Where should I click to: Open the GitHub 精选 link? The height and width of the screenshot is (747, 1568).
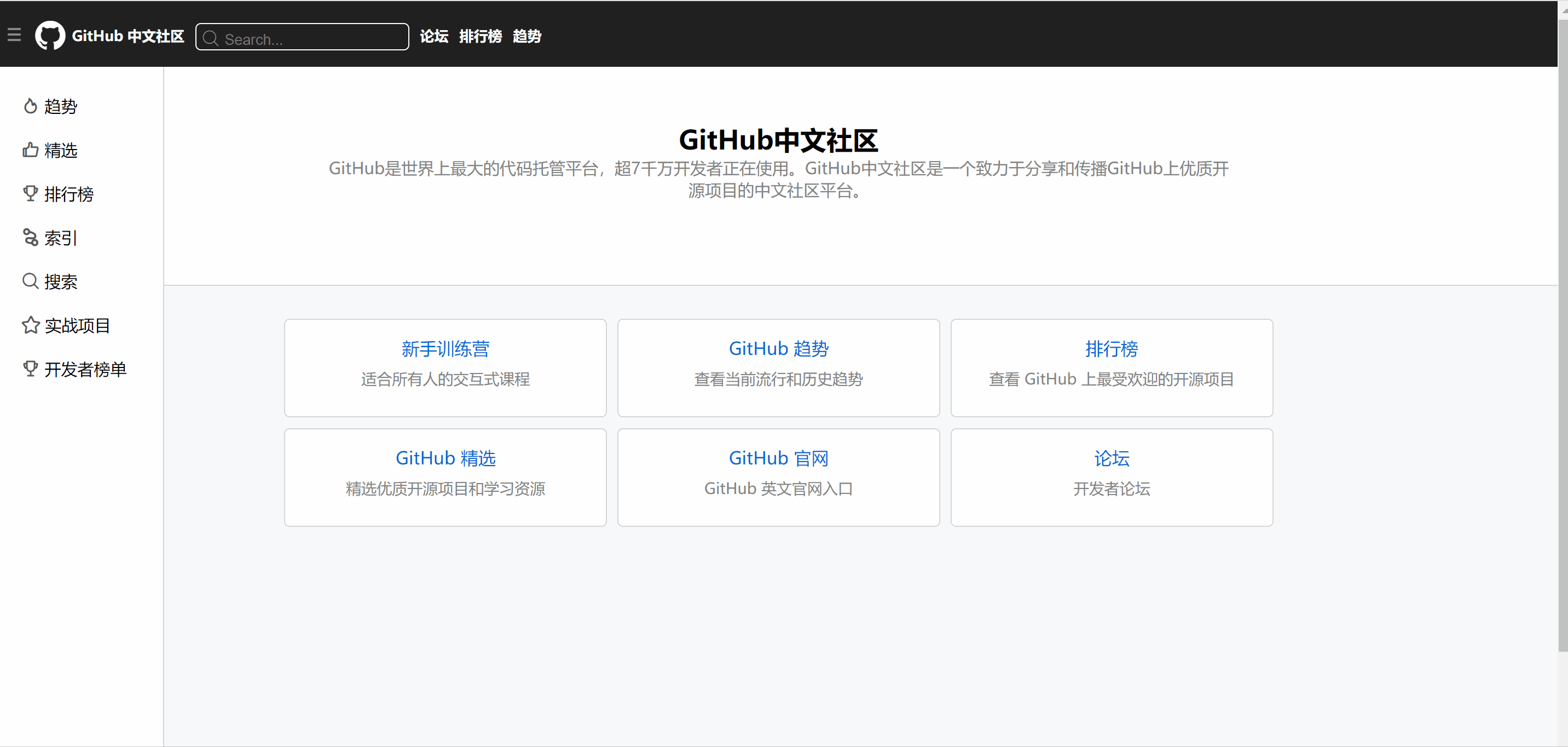pos(445,458)
